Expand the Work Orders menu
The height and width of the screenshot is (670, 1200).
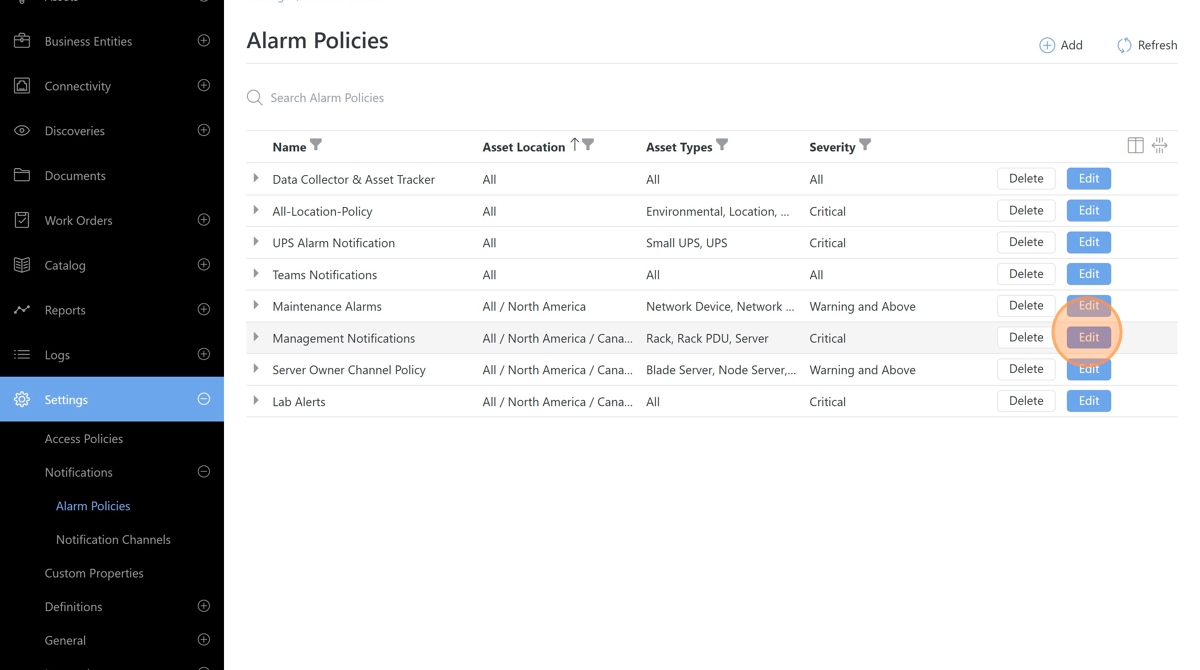pos(204,220)
